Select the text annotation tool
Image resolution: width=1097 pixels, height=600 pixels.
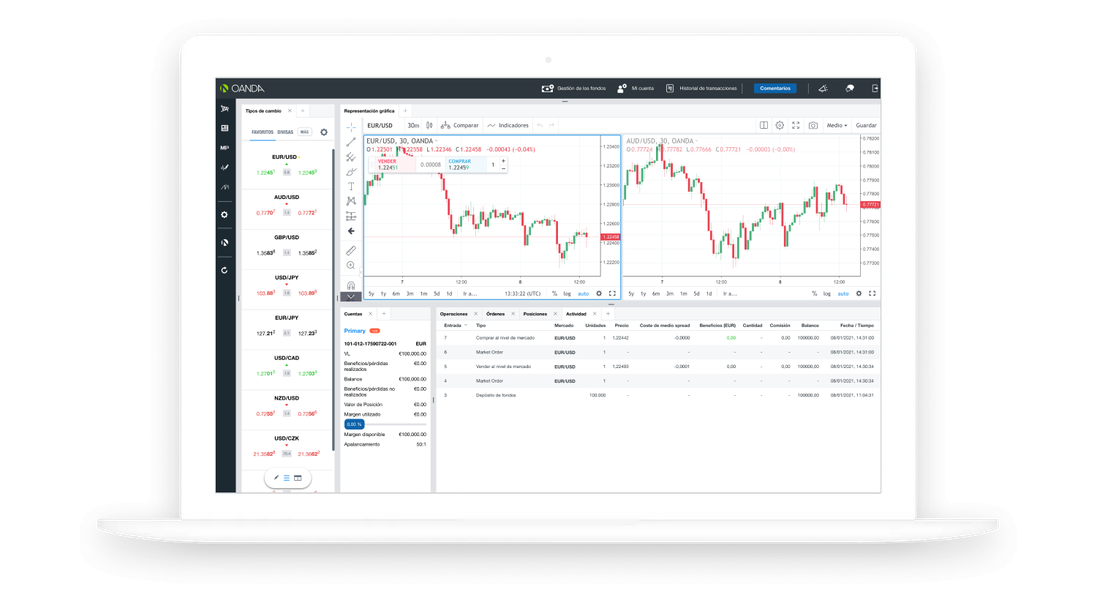[351, 186]
